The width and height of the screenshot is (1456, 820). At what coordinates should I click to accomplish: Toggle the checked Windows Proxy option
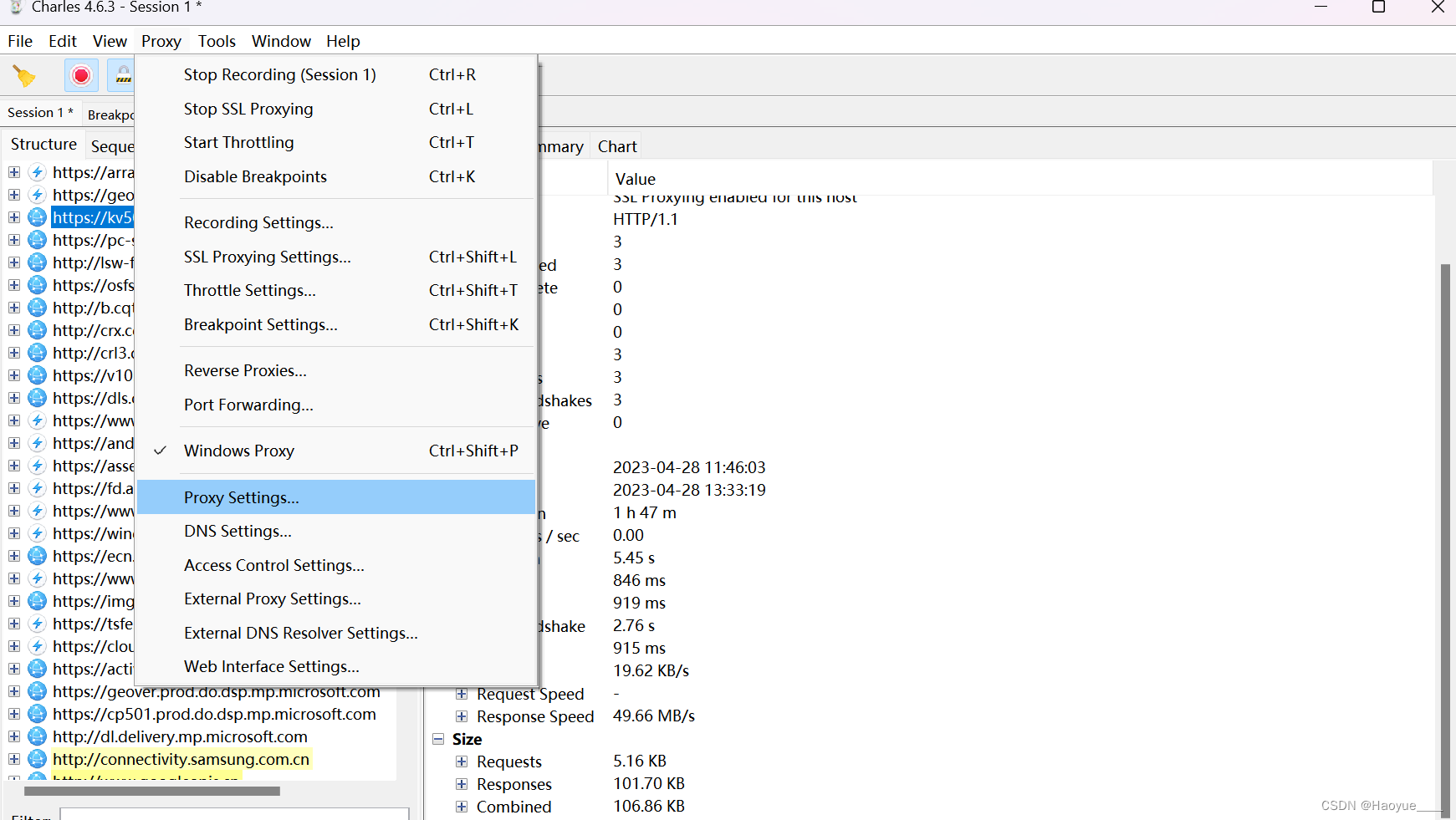click(x=335, y=451)
